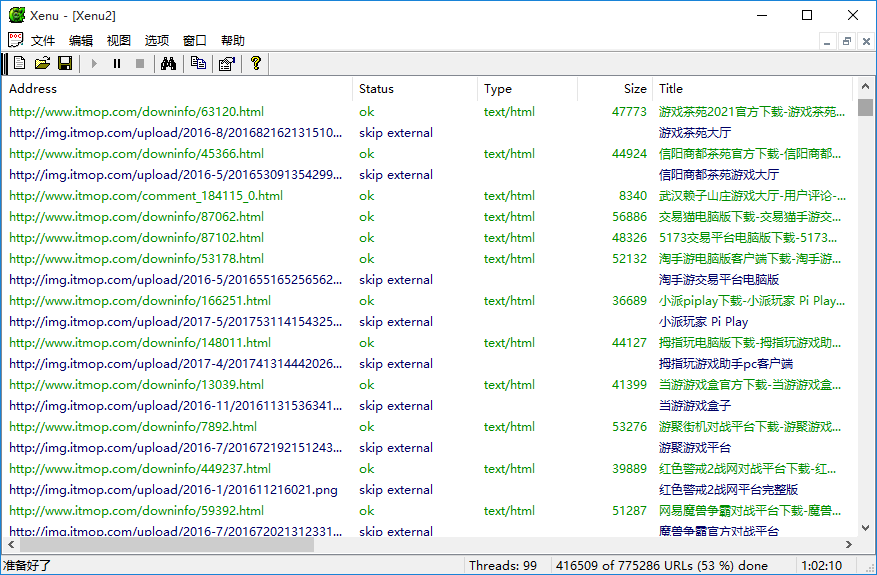877x575 pixels.
Task: Select the comment_184115_0.html address
Action: click(x=146, y=195)
